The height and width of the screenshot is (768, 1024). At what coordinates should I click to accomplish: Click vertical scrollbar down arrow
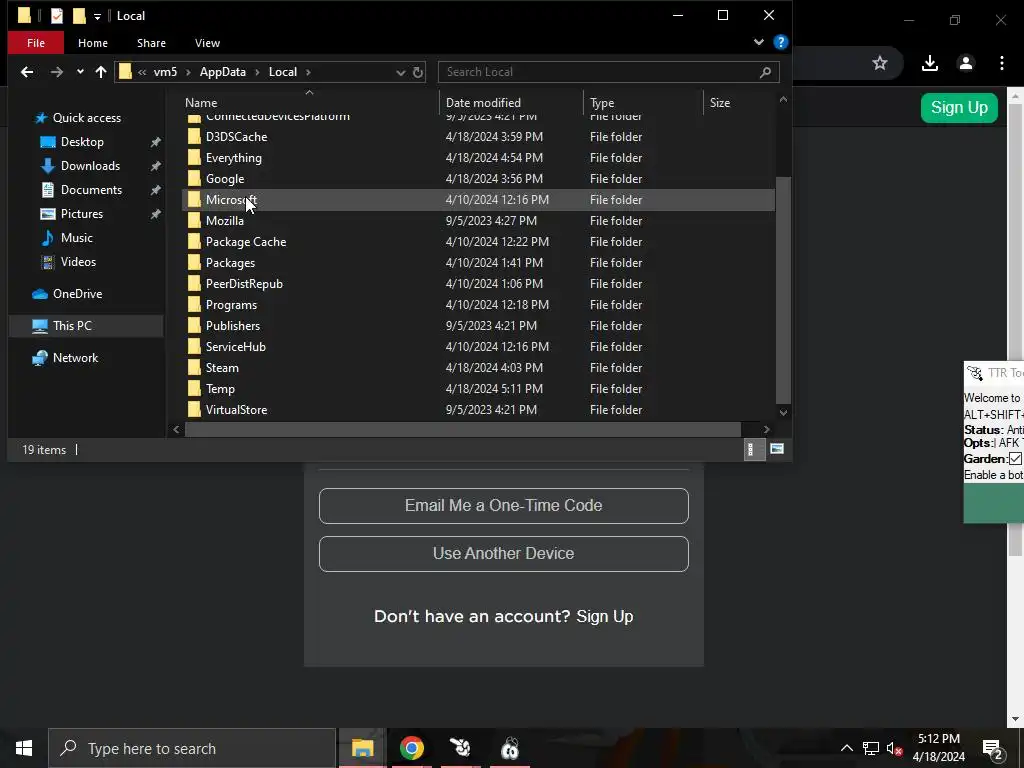click(783, 413)
